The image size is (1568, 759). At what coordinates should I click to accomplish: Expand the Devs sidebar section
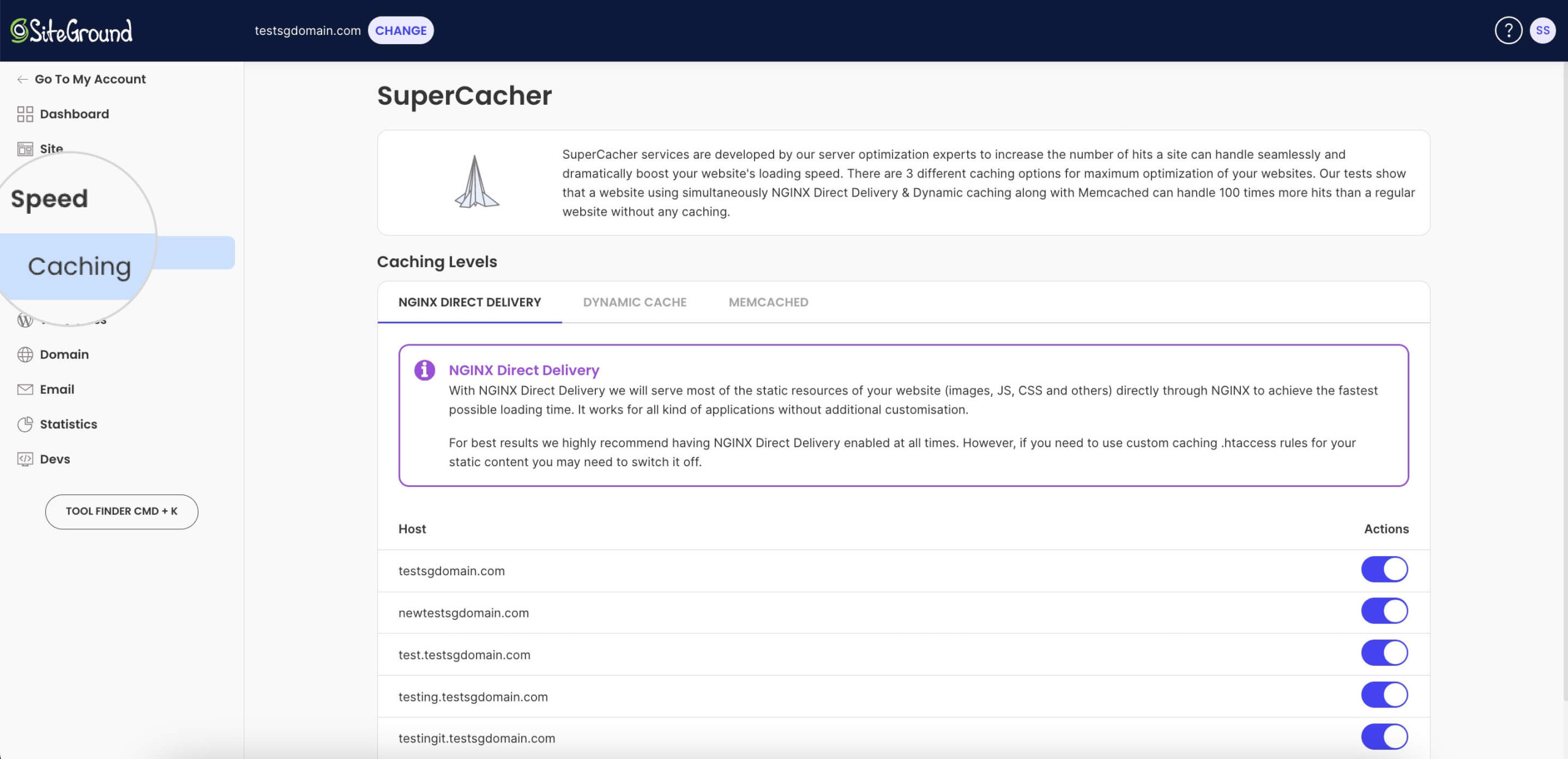click(x=55, y=459)
